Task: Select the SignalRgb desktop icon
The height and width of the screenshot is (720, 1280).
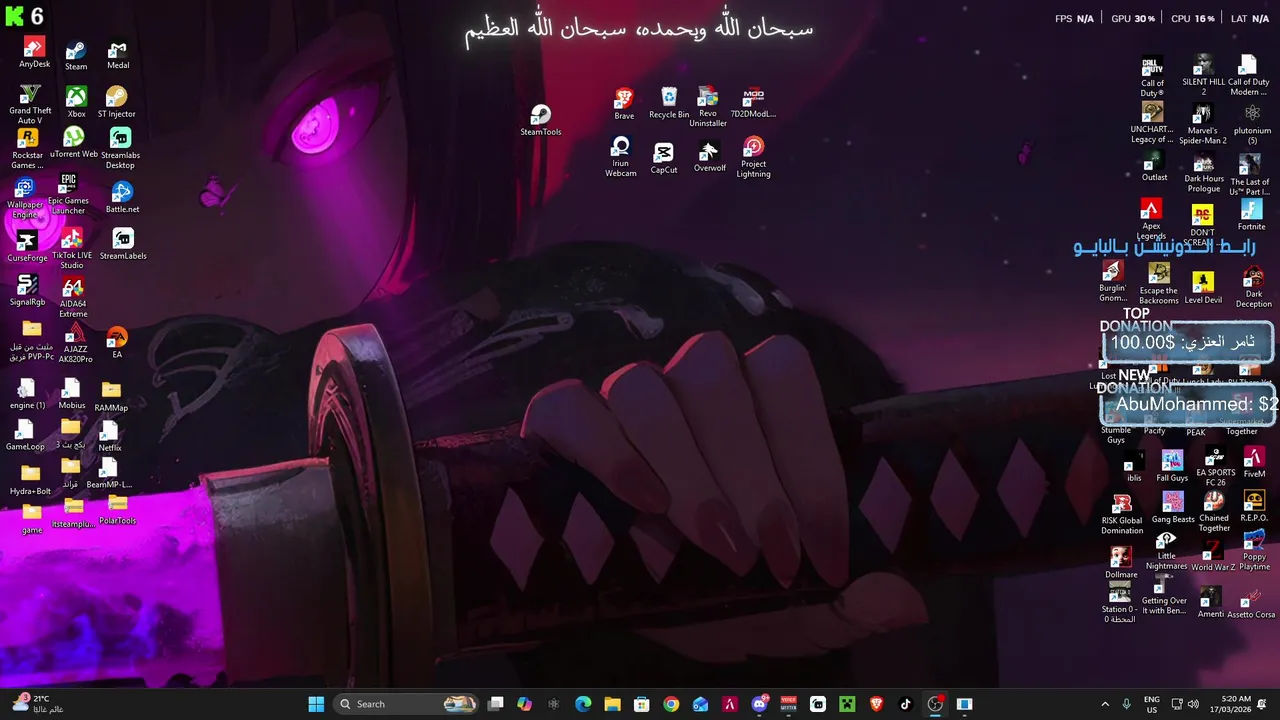Action: point(27,291)
